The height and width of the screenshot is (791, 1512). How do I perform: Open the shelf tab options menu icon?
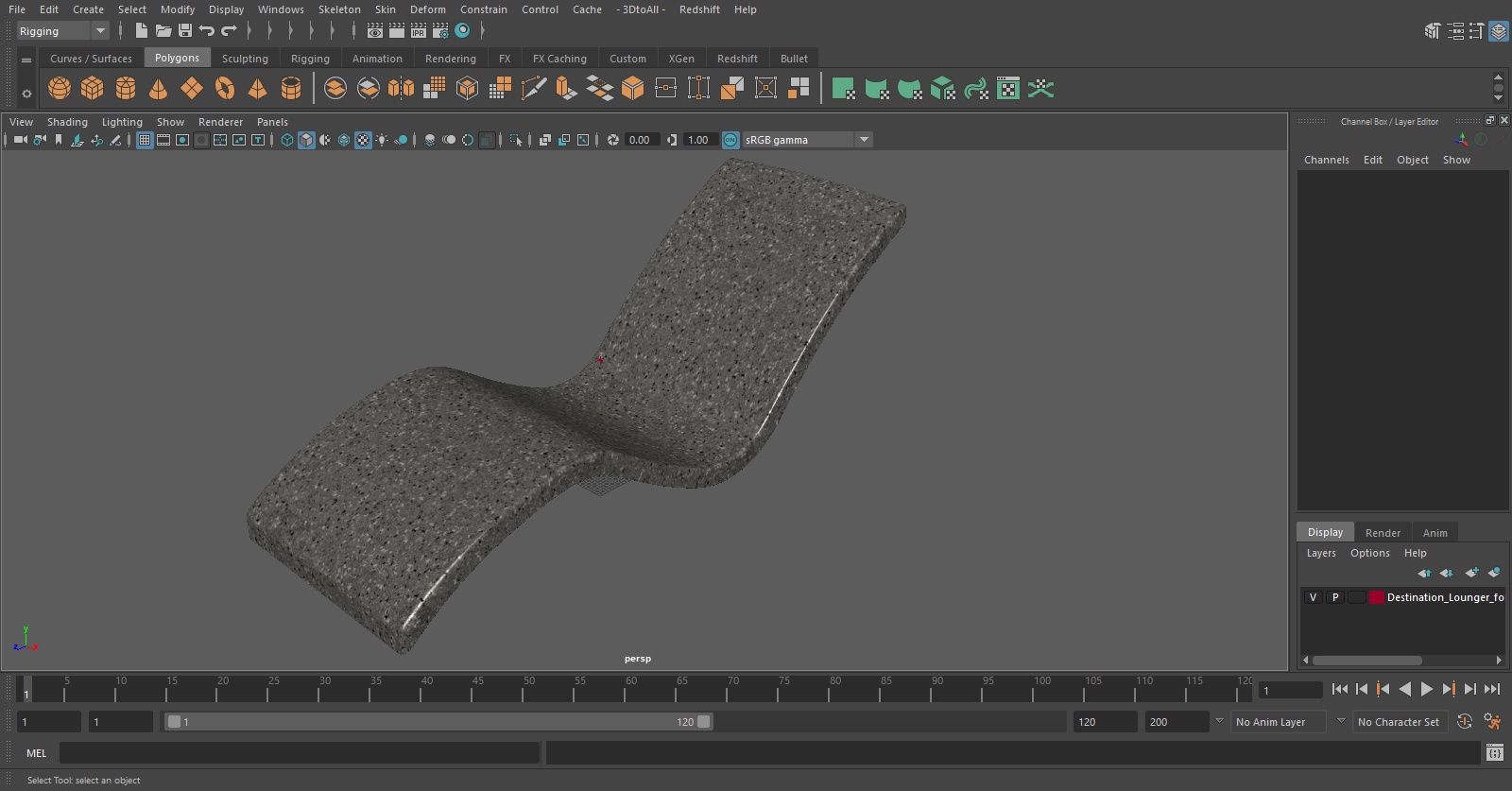point(26,60)
